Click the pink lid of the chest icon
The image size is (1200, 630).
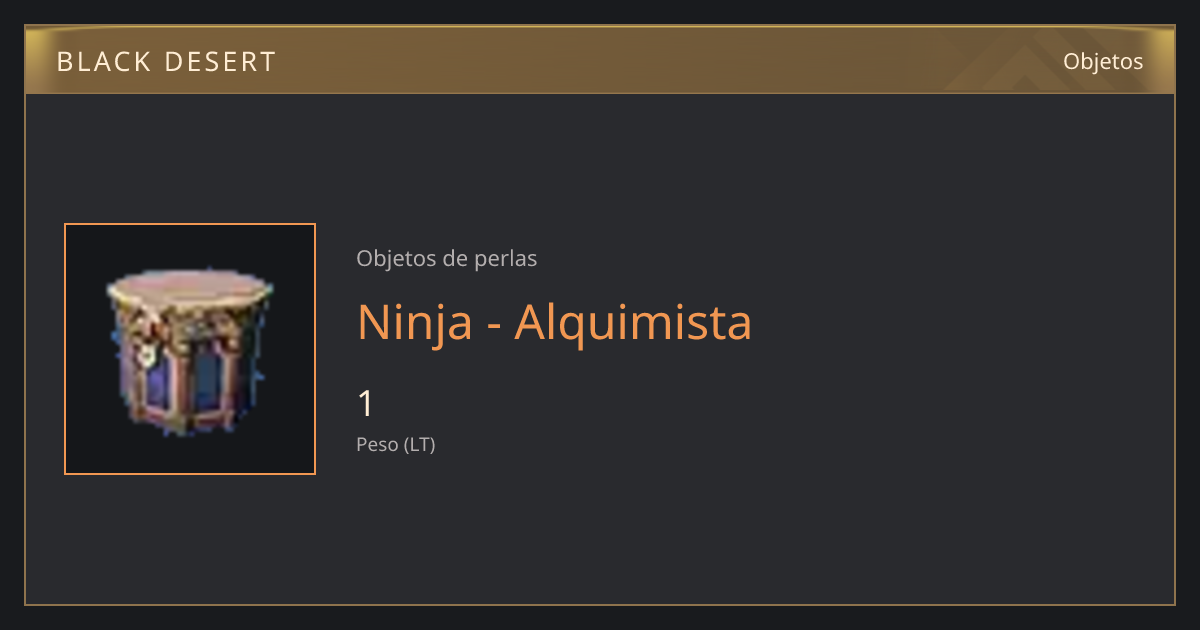point(189,289)
